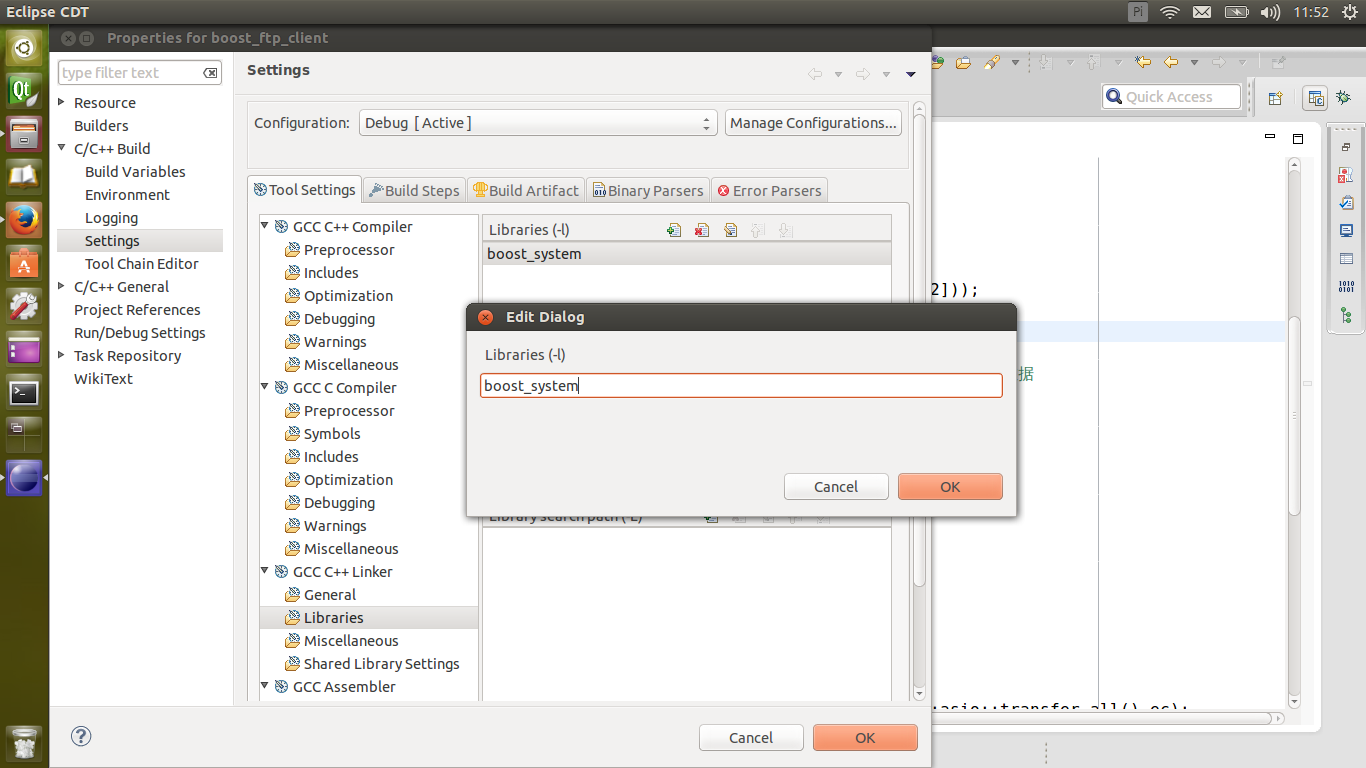Select Shared Library Settings under C++ Linker
This screenshot has height=768, width=1366.
[x=381, y=664]
